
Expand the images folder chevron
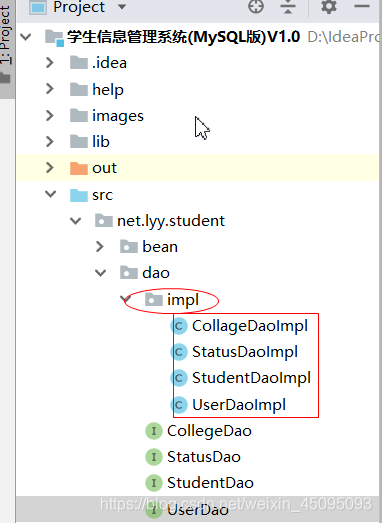[x=50, y=115]
